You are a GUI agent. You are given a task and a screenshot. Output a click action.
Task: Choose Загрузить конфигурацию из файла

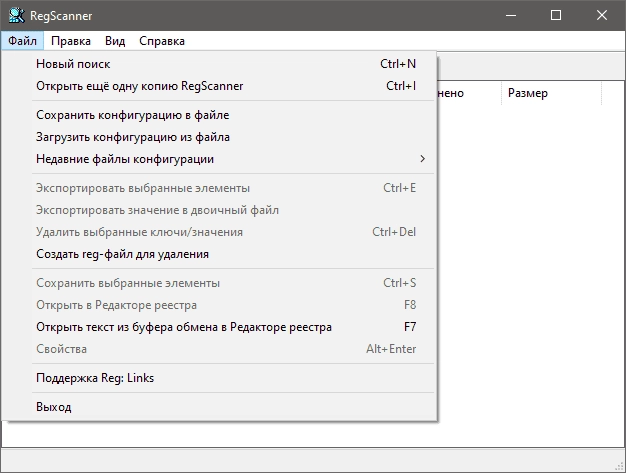[218, 137]
